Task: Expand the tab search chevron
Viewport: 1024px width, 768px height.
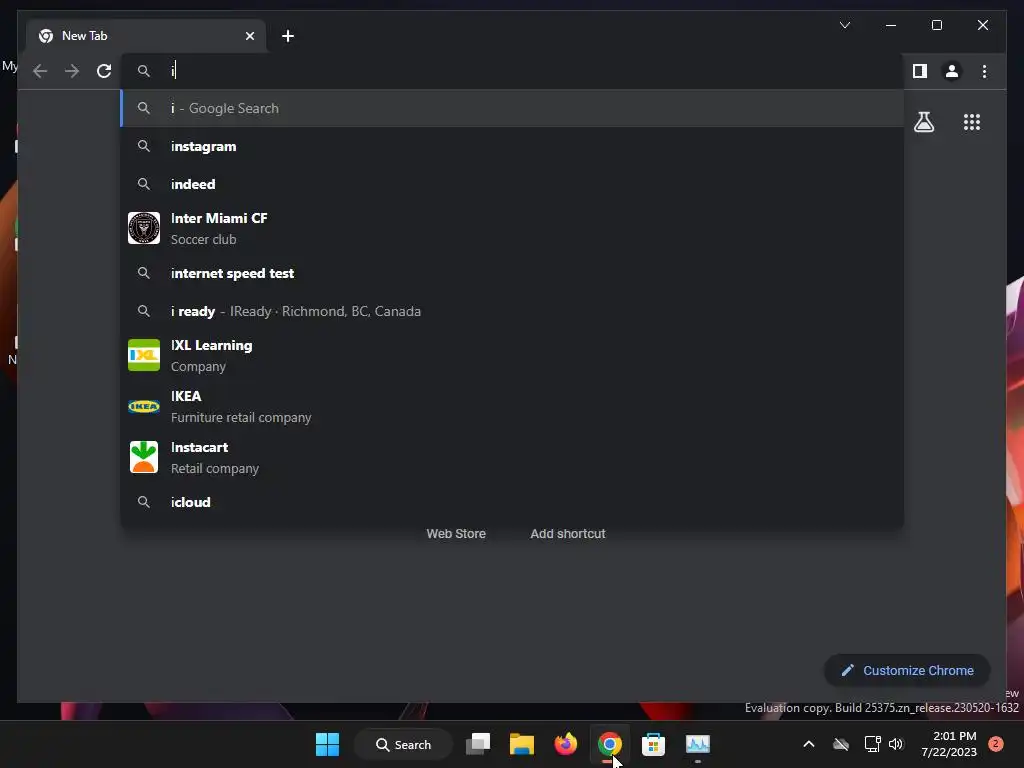Action: (x=844, y=25)
